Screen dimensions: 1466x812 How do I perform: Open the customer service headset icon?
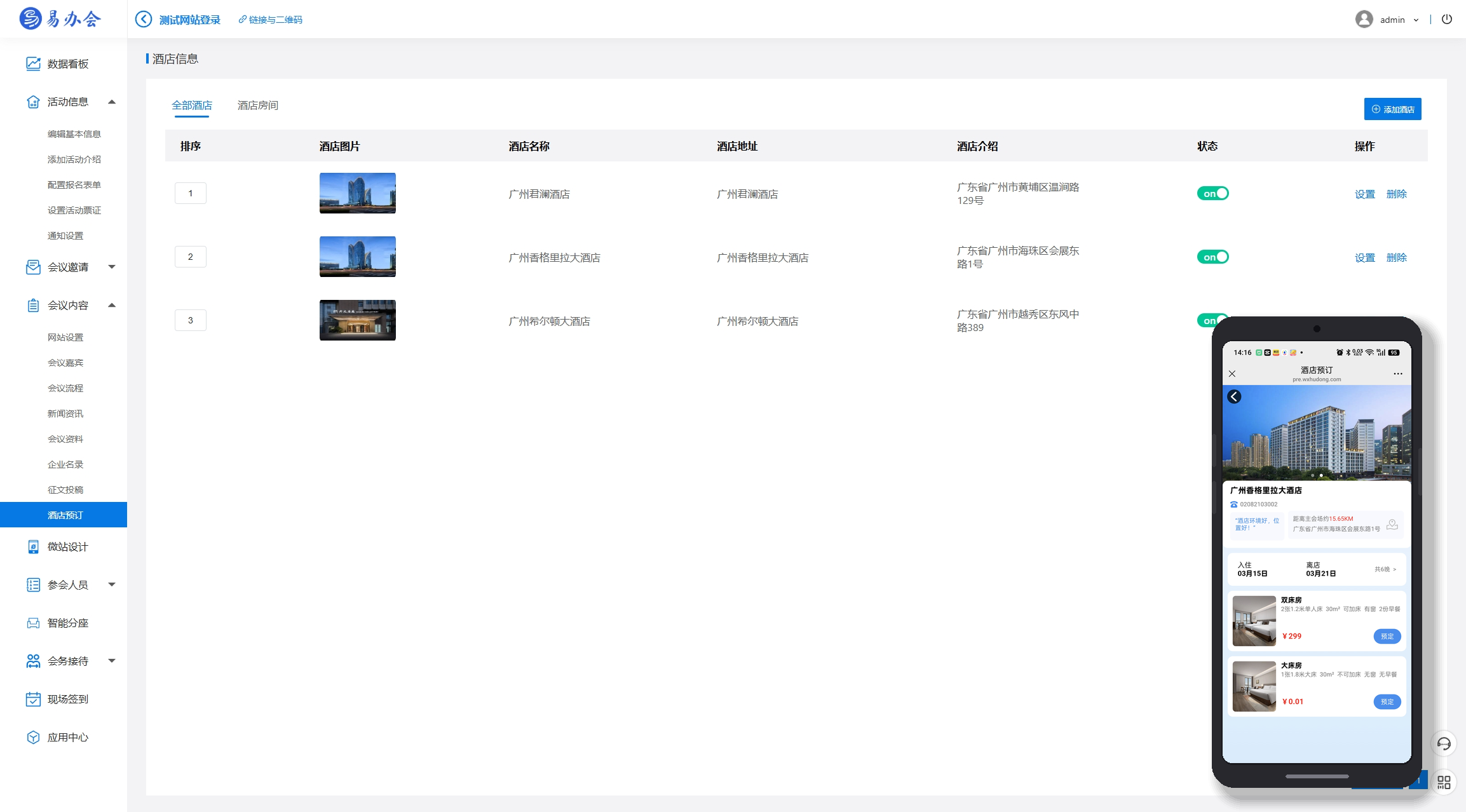1444,743
